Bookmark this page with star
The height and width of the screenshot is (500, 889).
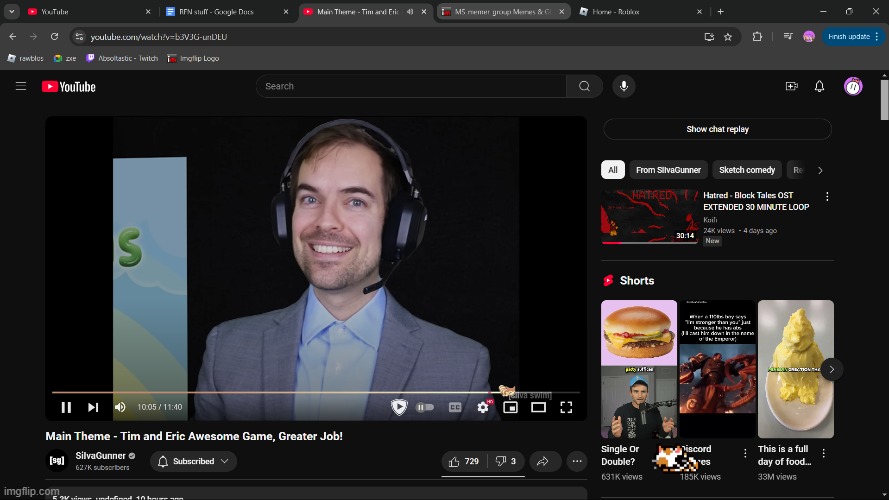728,37
